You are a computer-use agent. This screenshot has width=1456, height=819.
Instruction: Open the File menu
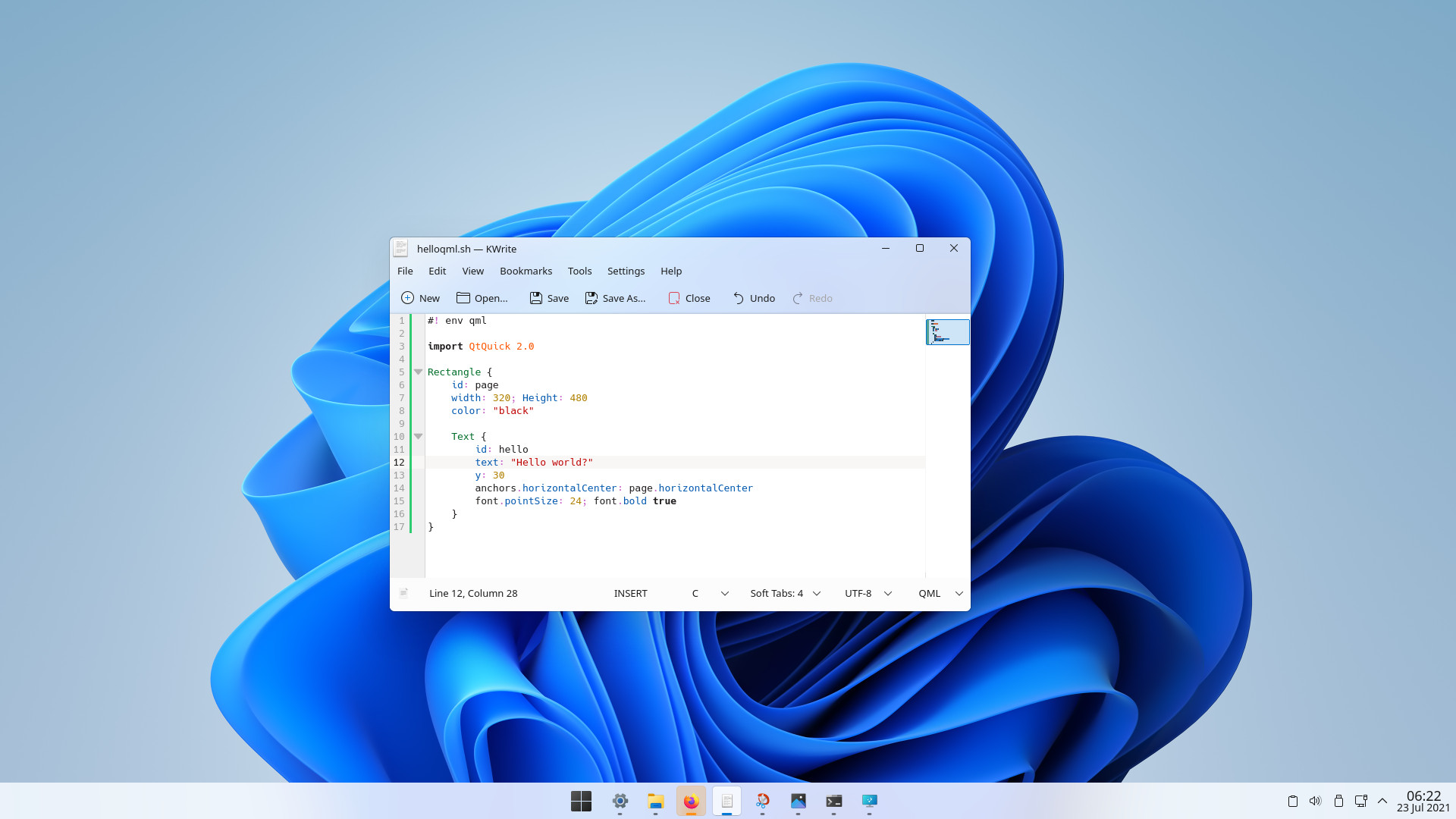point(405,271)
